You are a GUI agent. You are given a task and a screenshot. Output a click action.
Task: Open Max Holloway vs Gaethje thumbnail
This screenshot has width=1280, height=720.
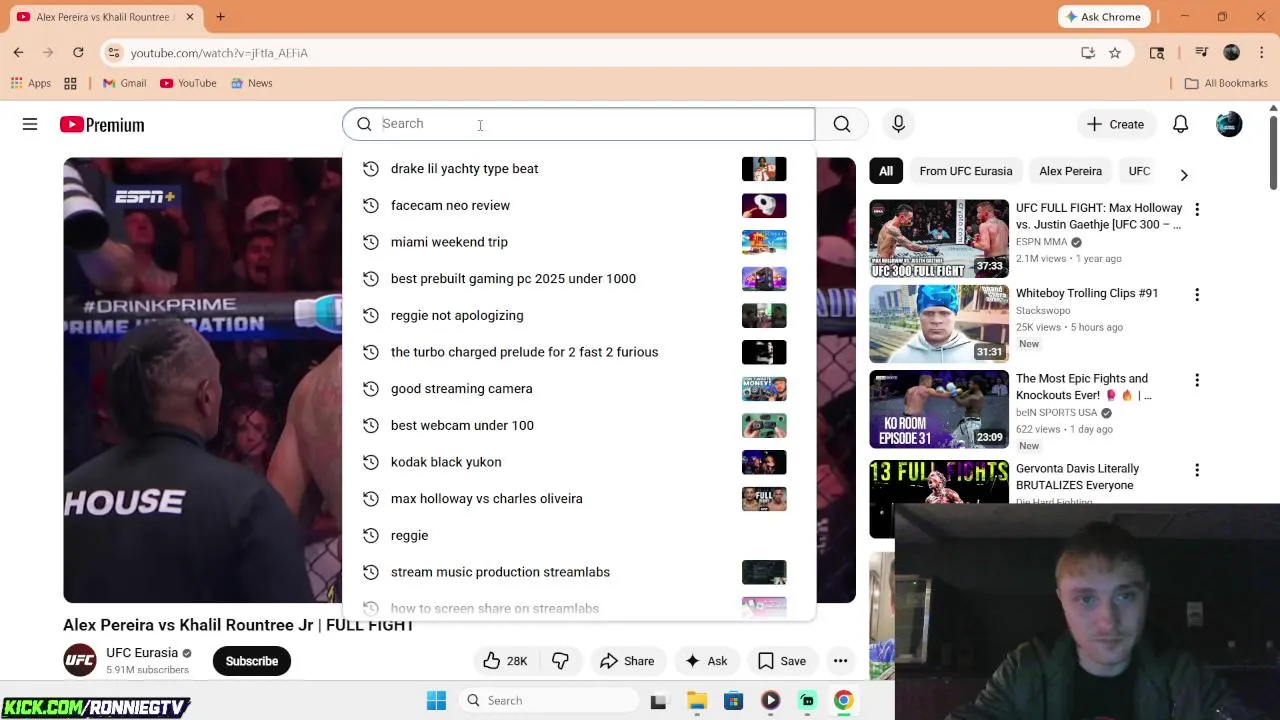coord(939,239)
